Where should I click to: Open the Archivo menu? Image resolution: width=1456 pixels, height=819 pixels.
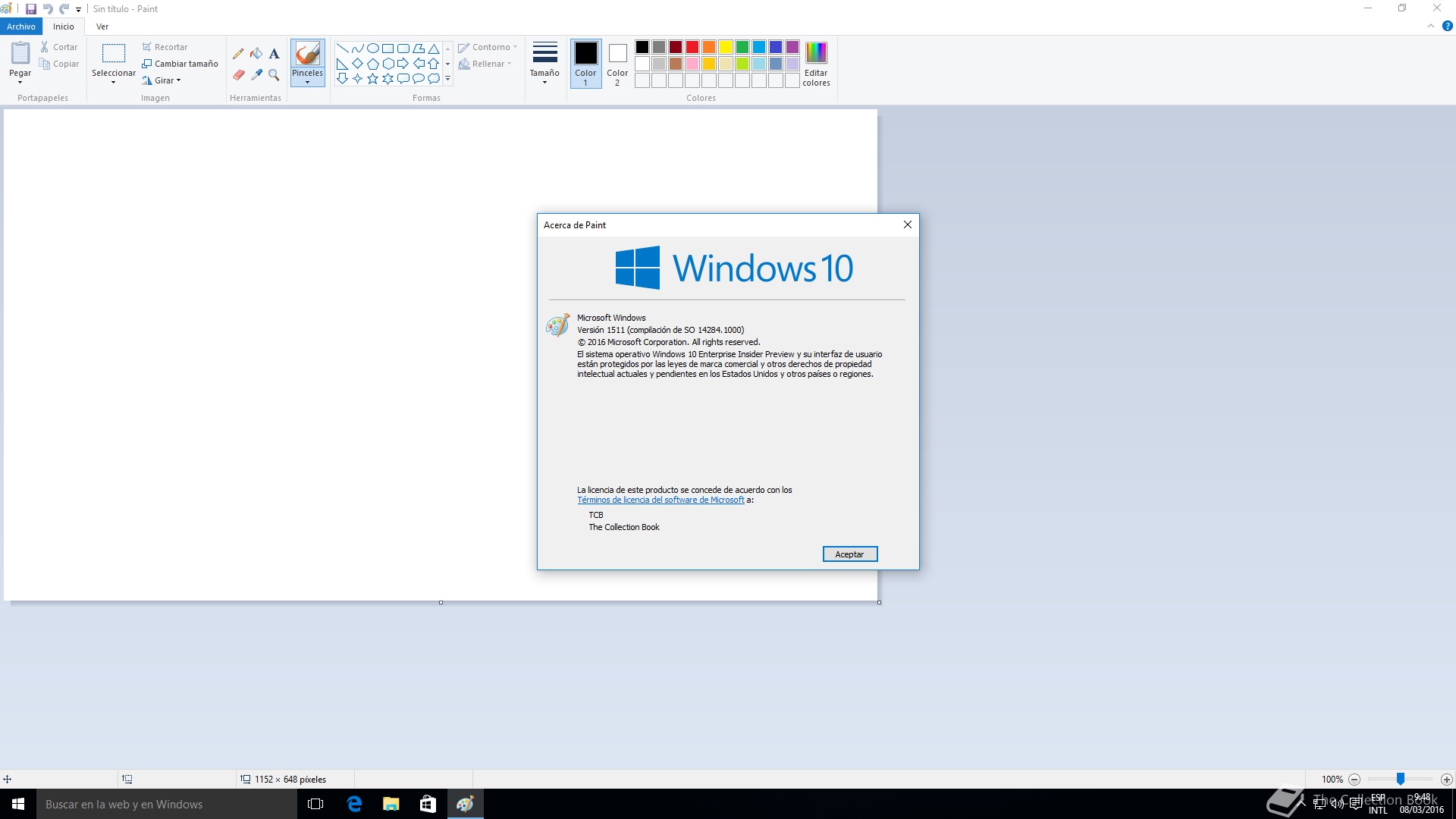(x=21, y=27)
